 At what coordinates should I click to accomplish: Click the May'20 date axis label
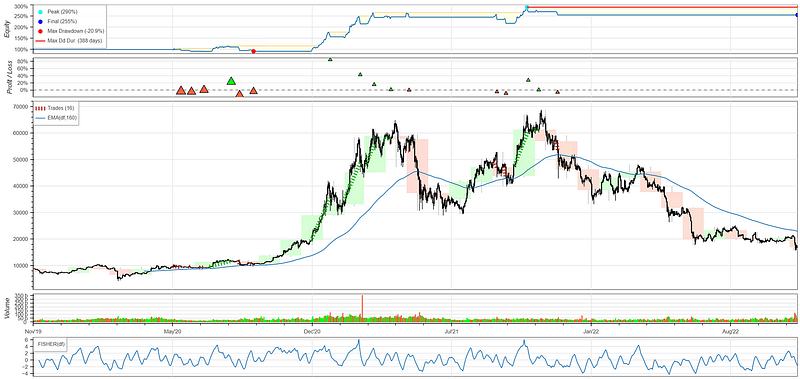tap(173, 331)
